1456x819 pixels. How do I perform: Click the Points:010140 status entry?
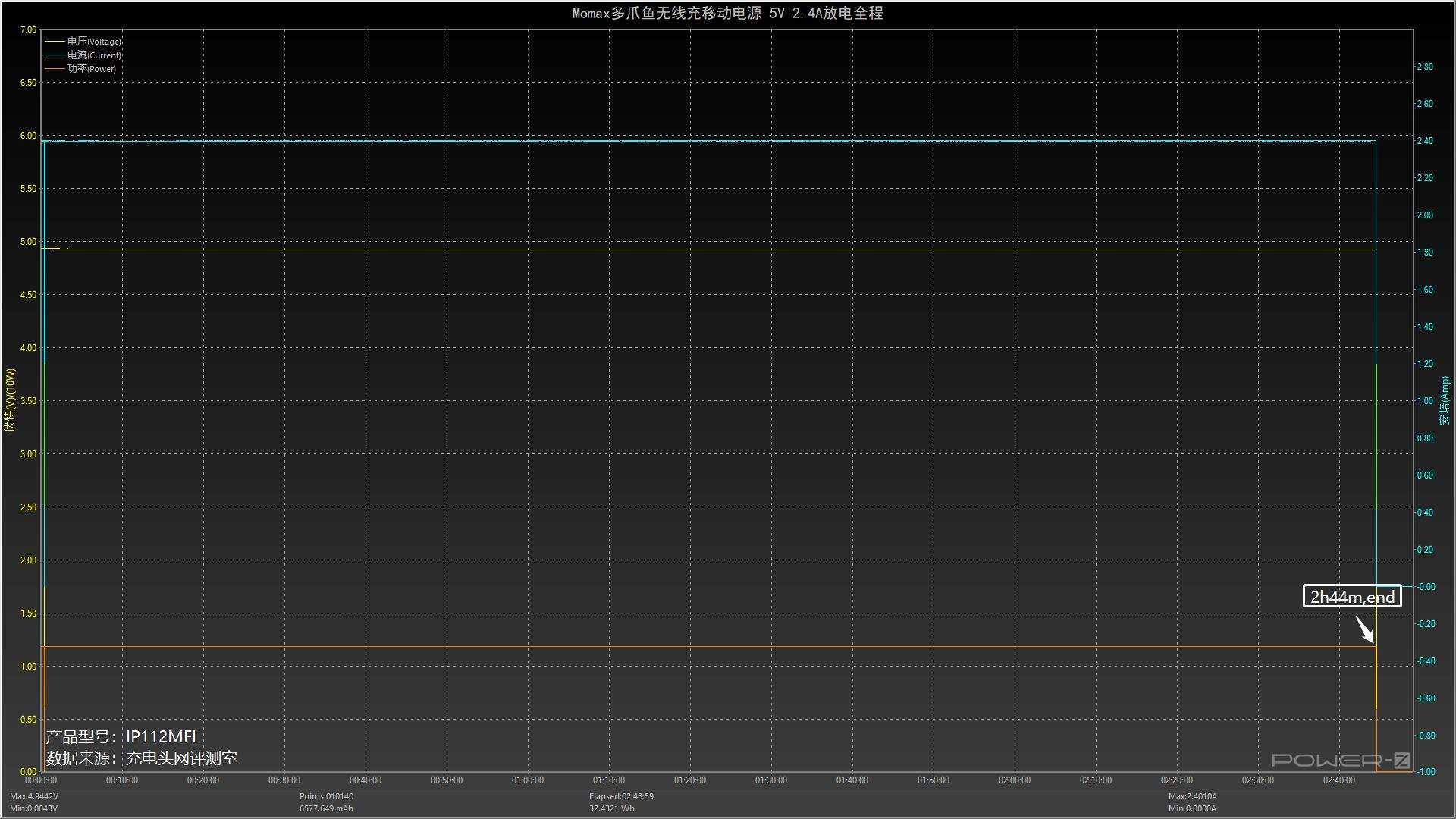(x=326, y=796)
